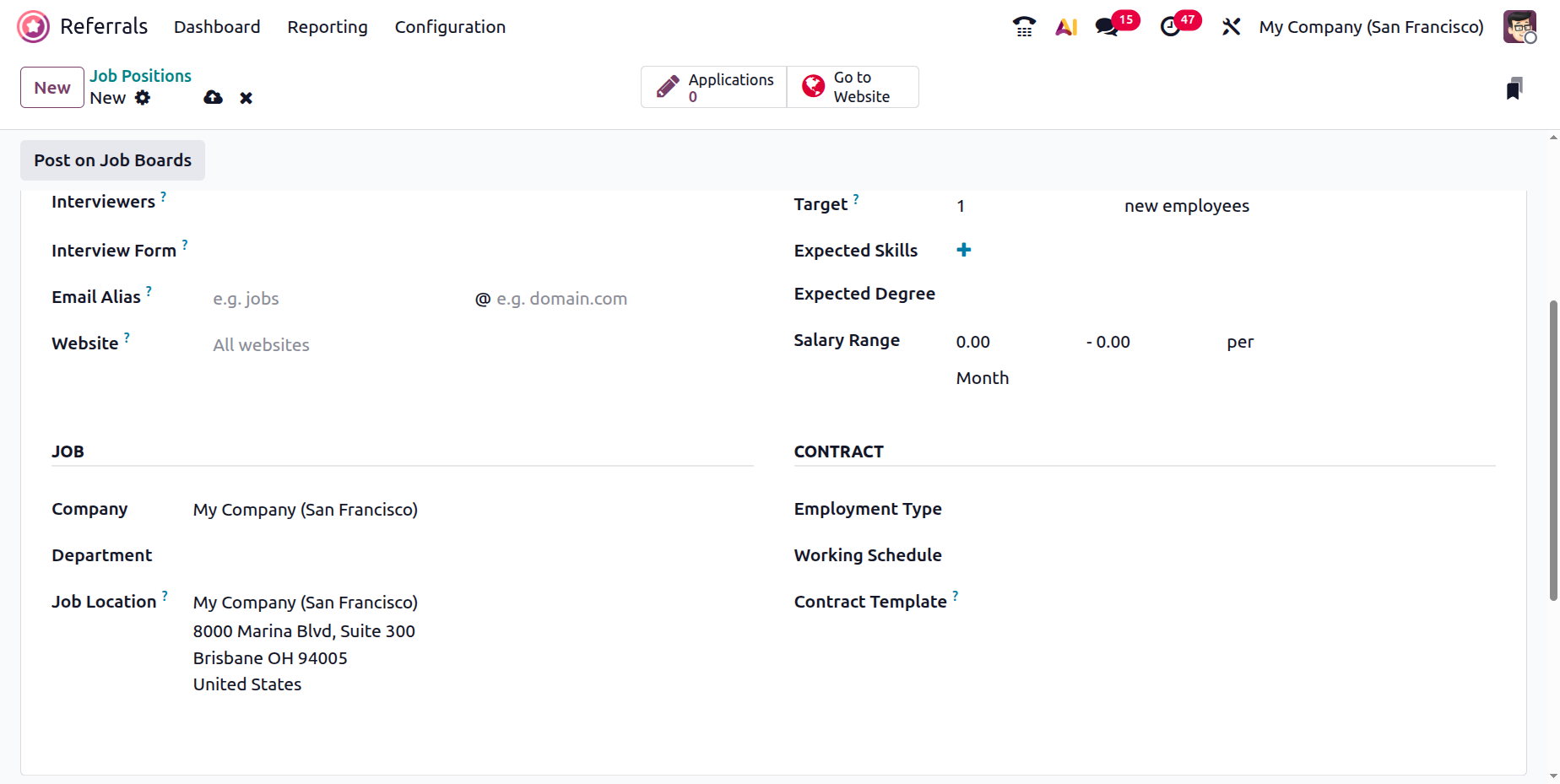Click the Referrals app logo icon

[x=34, y=27]
